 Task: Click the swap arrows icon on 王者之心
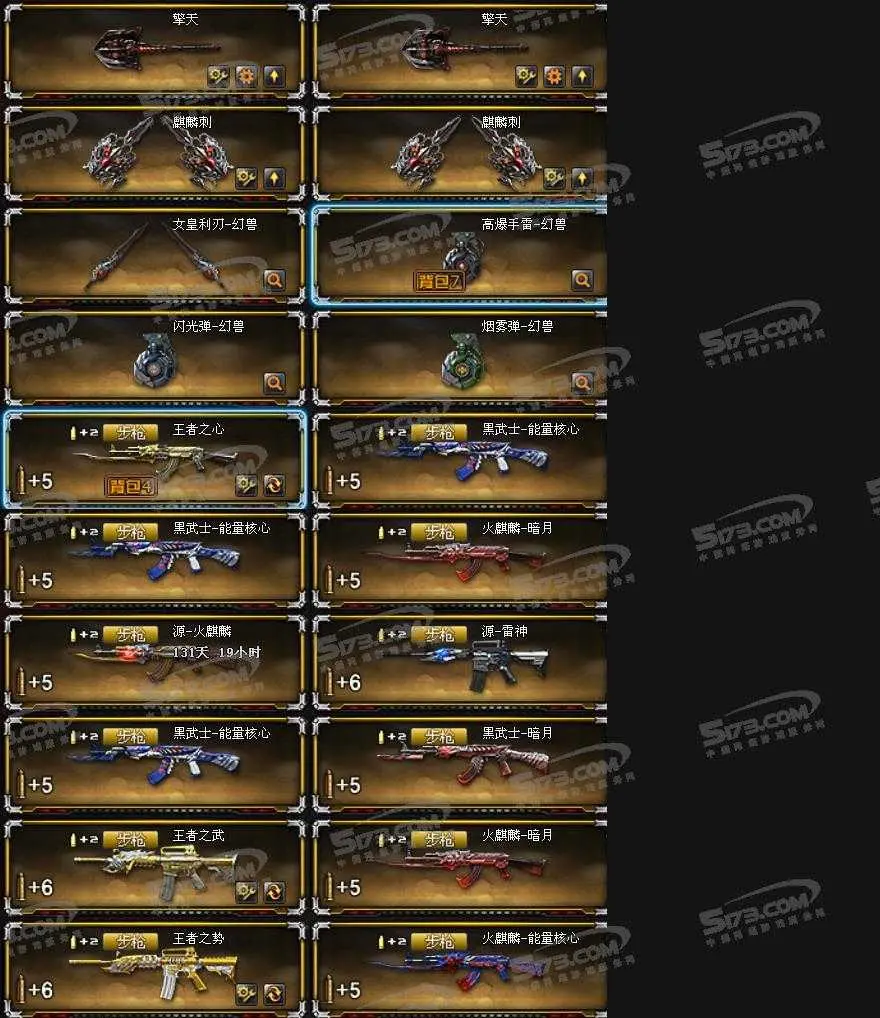pyautogui.click(x=274, y=485)
